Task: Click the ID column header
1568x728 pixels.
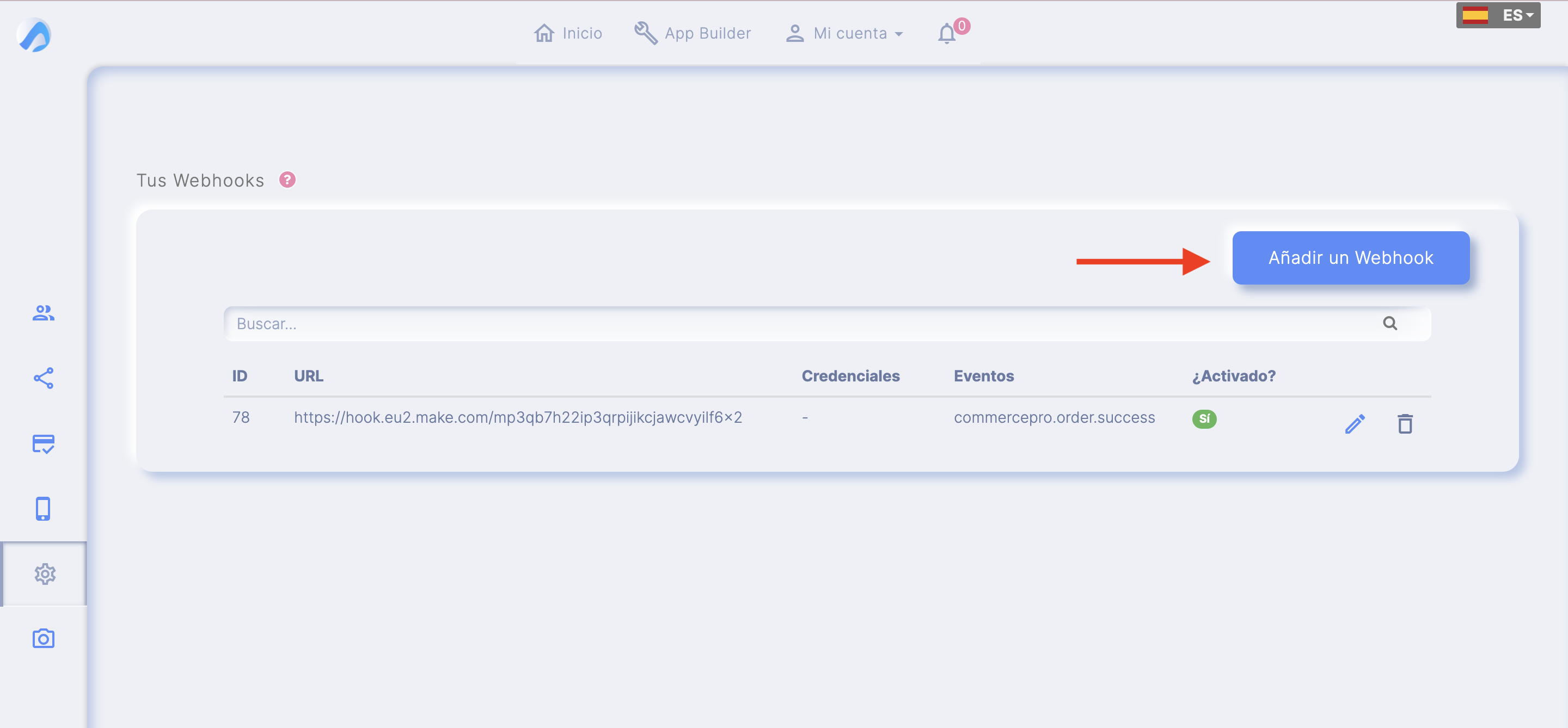Action: click(239, 376)
